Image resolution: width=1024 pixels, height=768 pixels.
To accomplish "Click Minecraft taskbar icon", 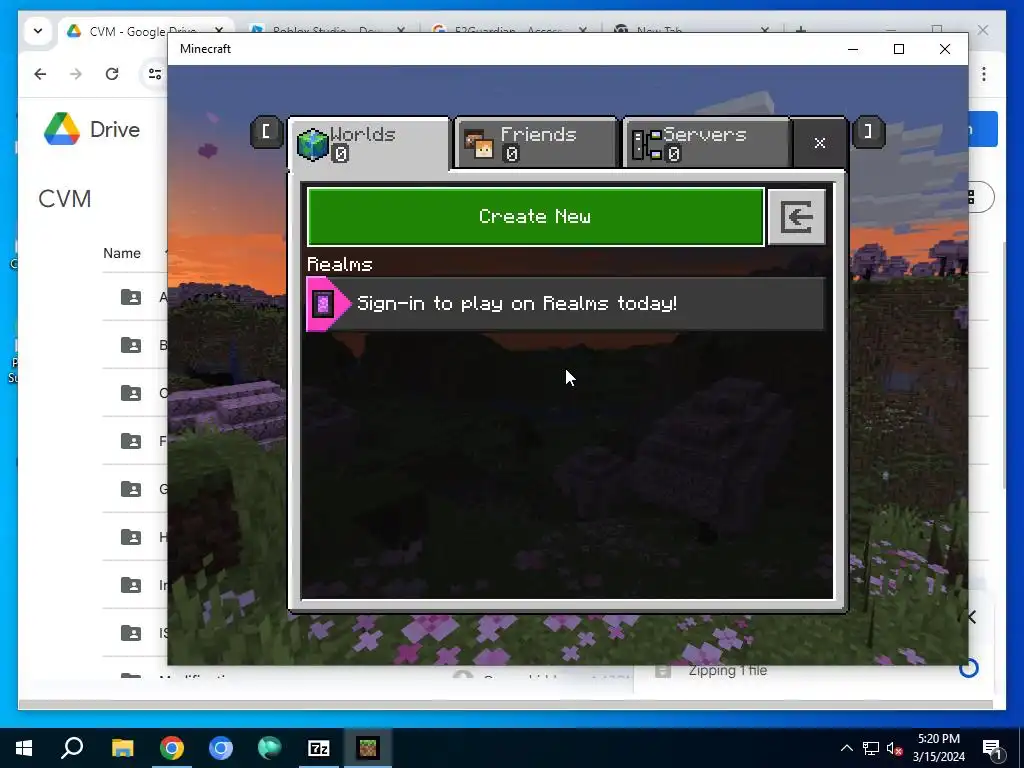I will (x=368, y=748).
